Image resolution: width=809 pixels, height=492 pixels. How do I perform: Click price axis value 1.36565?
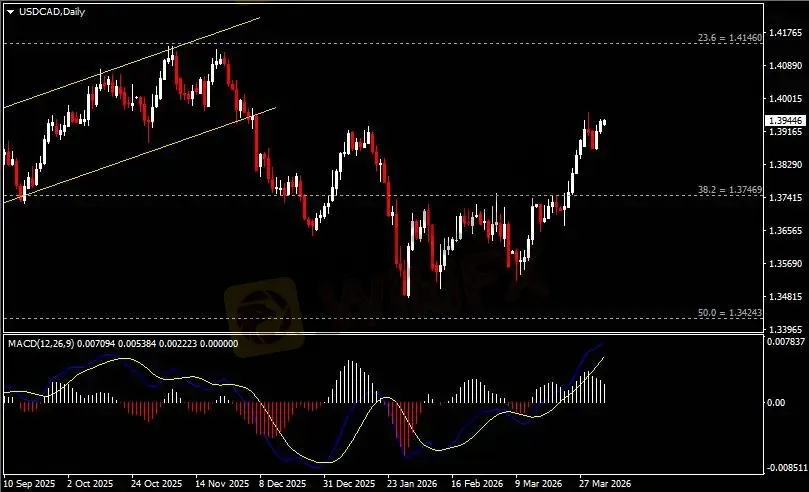pyautogui.click(x=785, y=231)
